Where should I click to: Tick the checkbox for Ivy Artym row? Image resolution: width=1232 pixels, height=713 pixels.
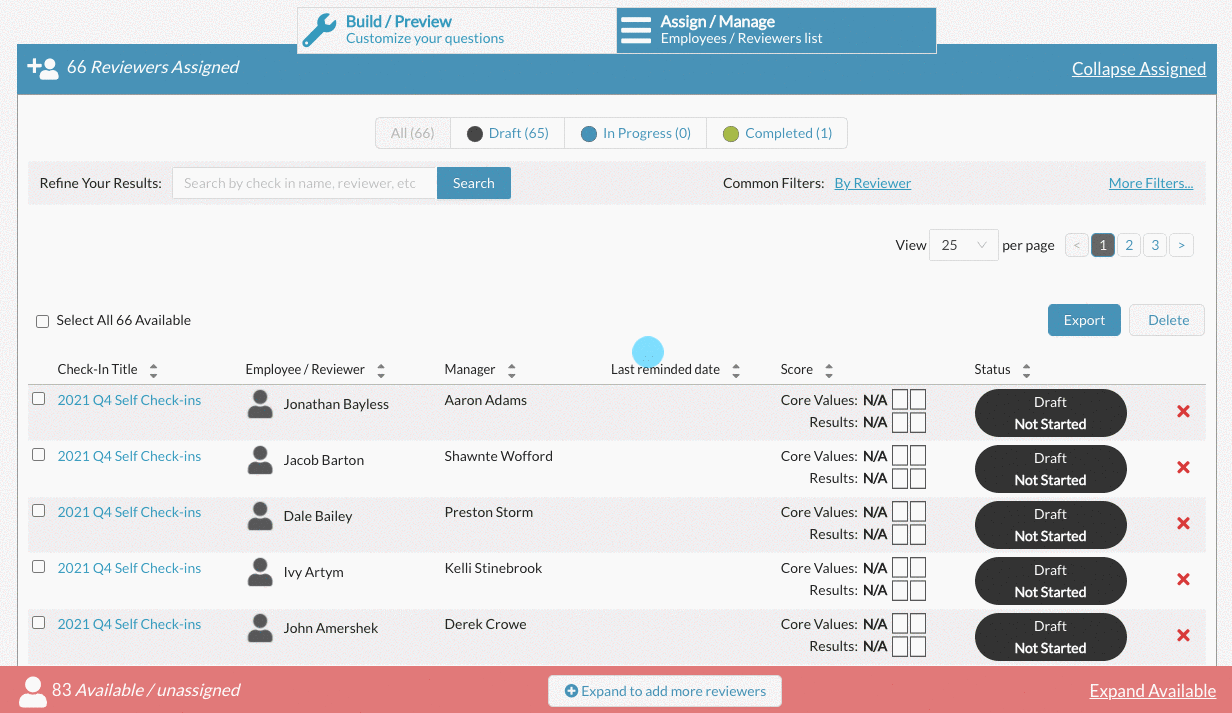click(39, 566)
